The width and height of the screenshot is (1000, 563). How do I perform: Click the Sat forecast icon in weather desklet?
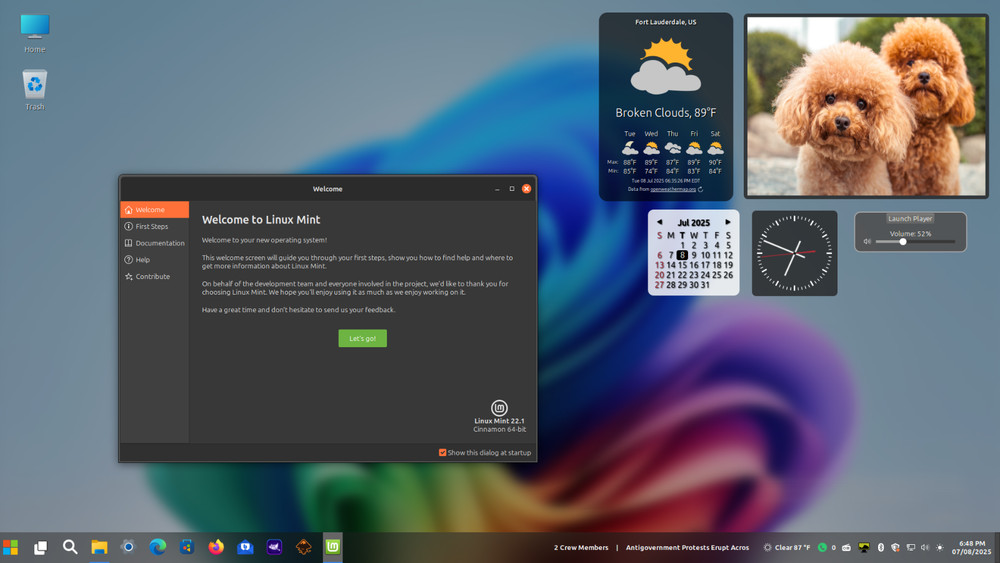(x=716, y=149)
